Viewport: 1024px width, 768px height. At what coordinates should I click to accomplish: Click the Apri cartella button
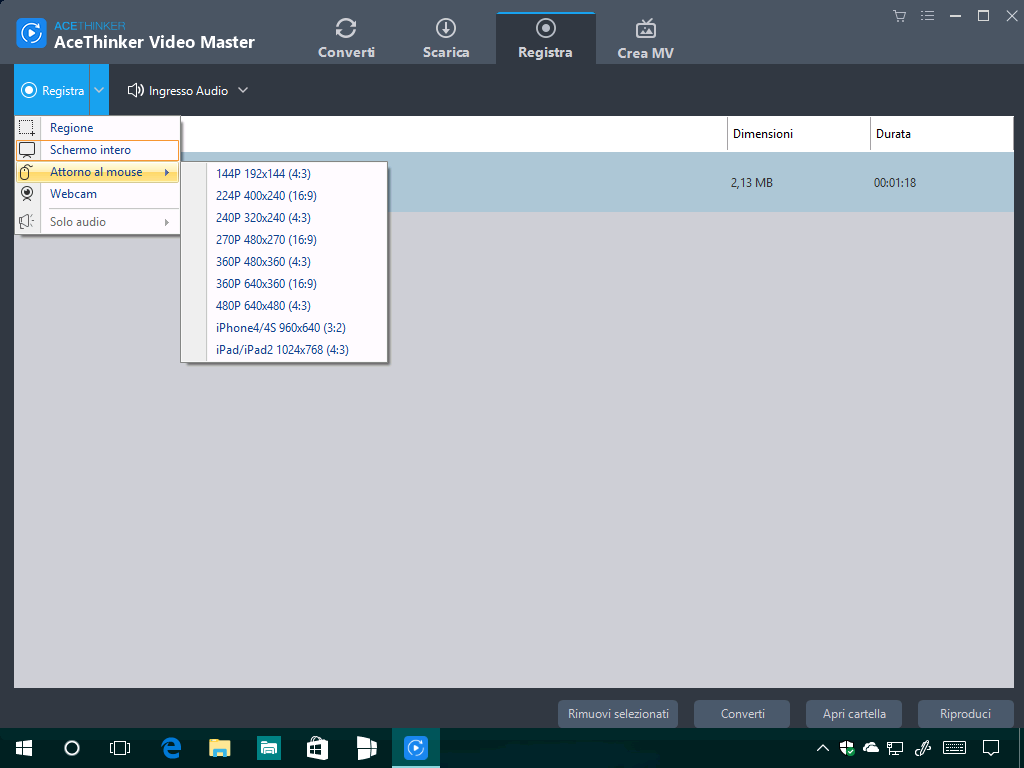854,714
